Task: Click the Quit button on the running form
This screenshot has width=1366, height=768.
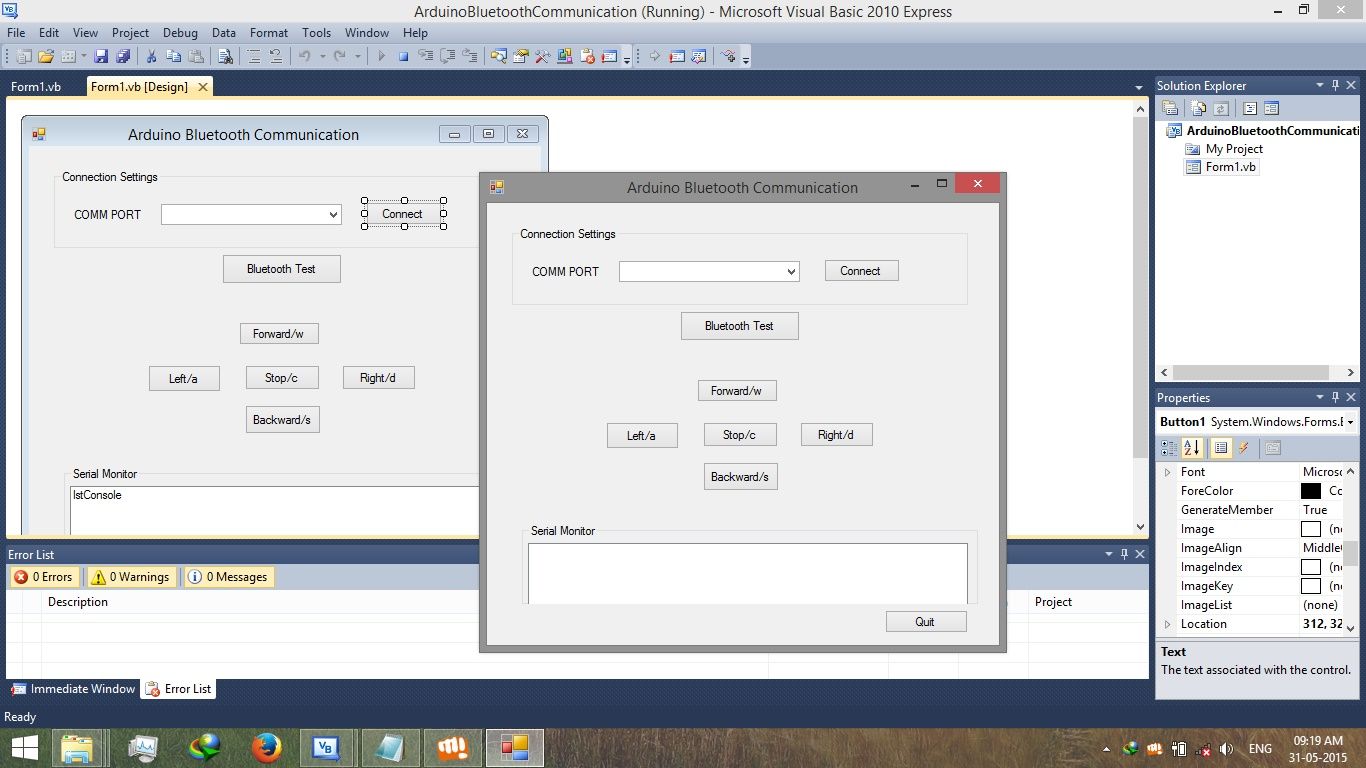Action: [x=925, y=621]
